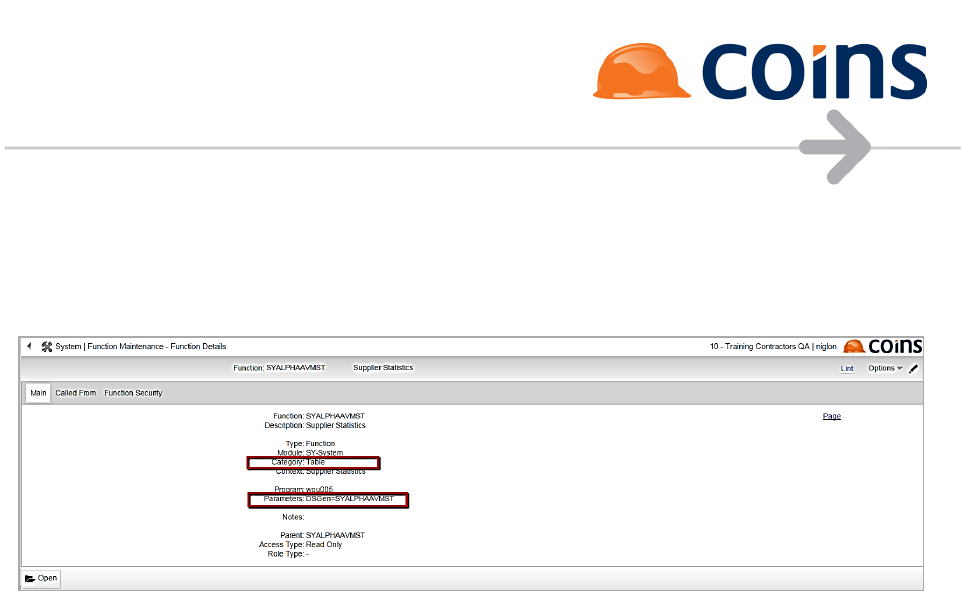Open the Options dropdown menu

pos(885,368)
